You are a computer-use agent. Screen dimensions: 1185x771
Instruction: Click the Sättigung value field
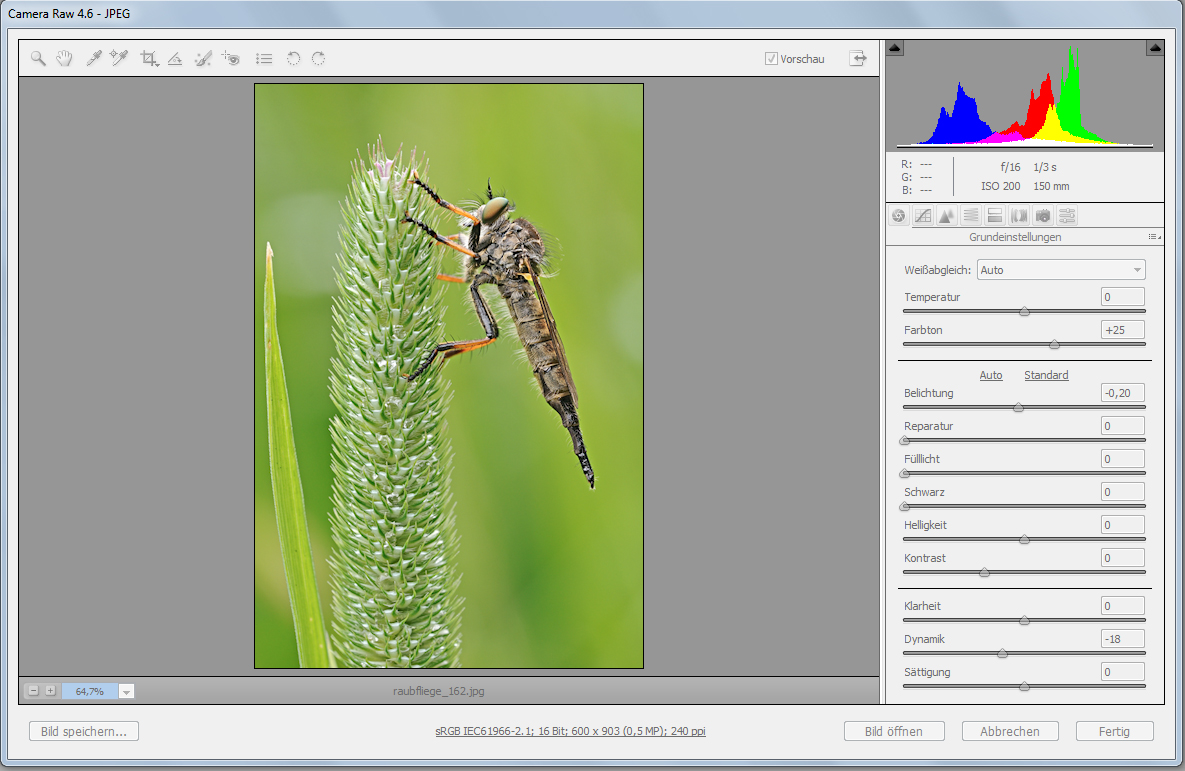tap(1122, 672)
